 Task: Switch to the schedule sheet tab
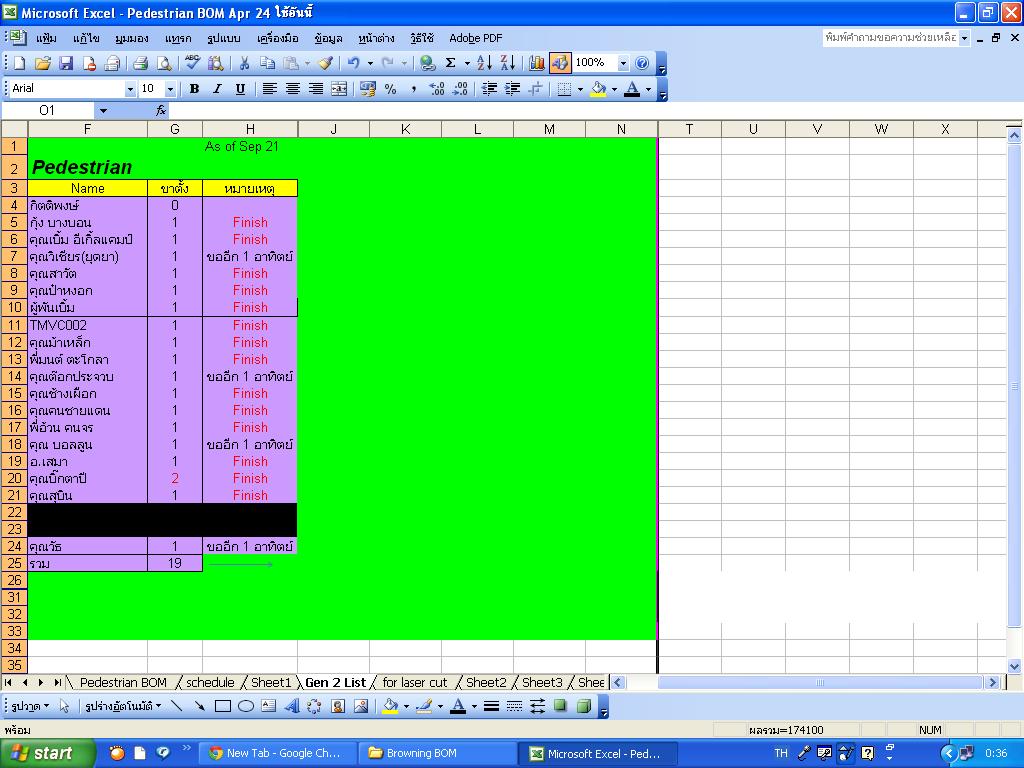coord(210,682)
